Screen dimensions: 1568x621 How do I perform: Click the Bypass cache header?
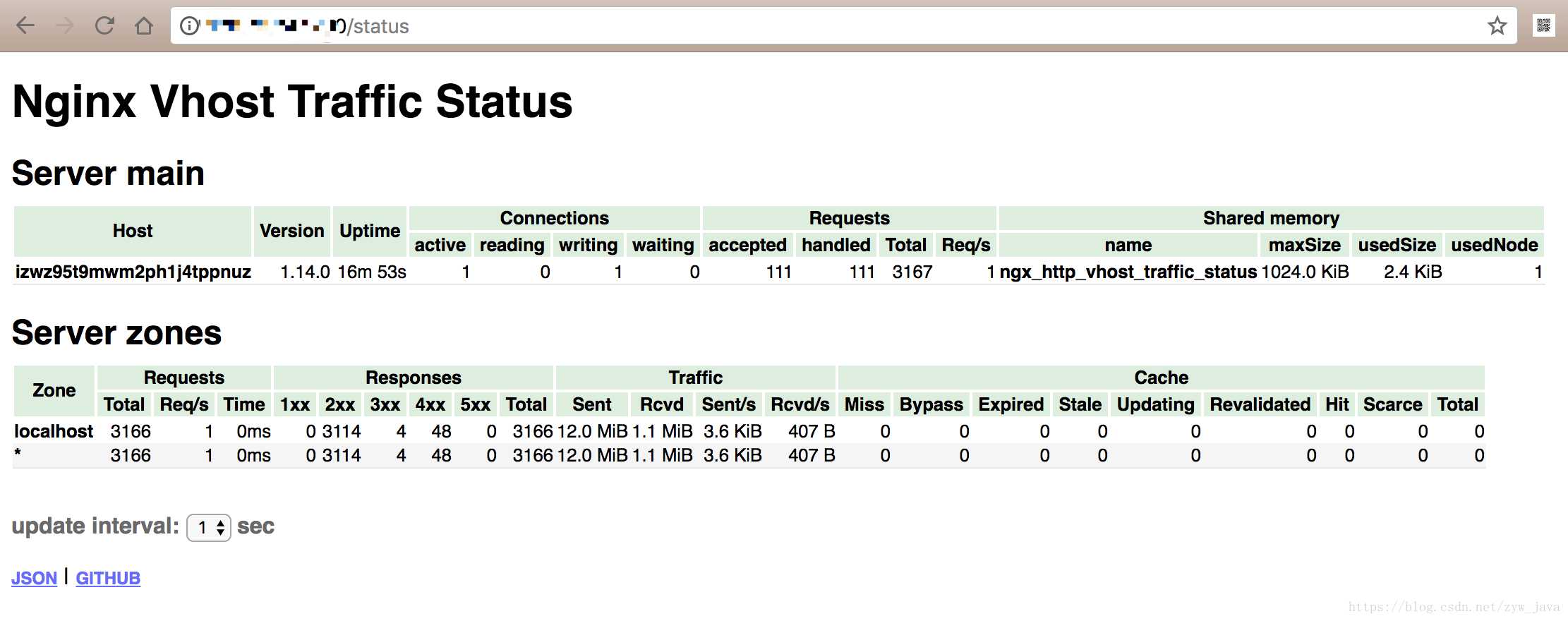coord(931,404)
